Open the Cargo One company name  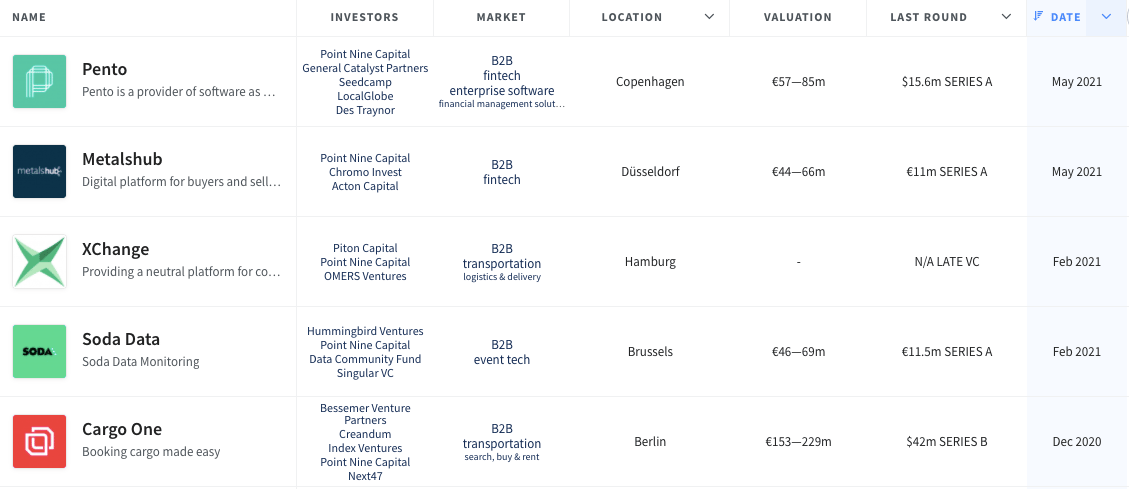122,429
